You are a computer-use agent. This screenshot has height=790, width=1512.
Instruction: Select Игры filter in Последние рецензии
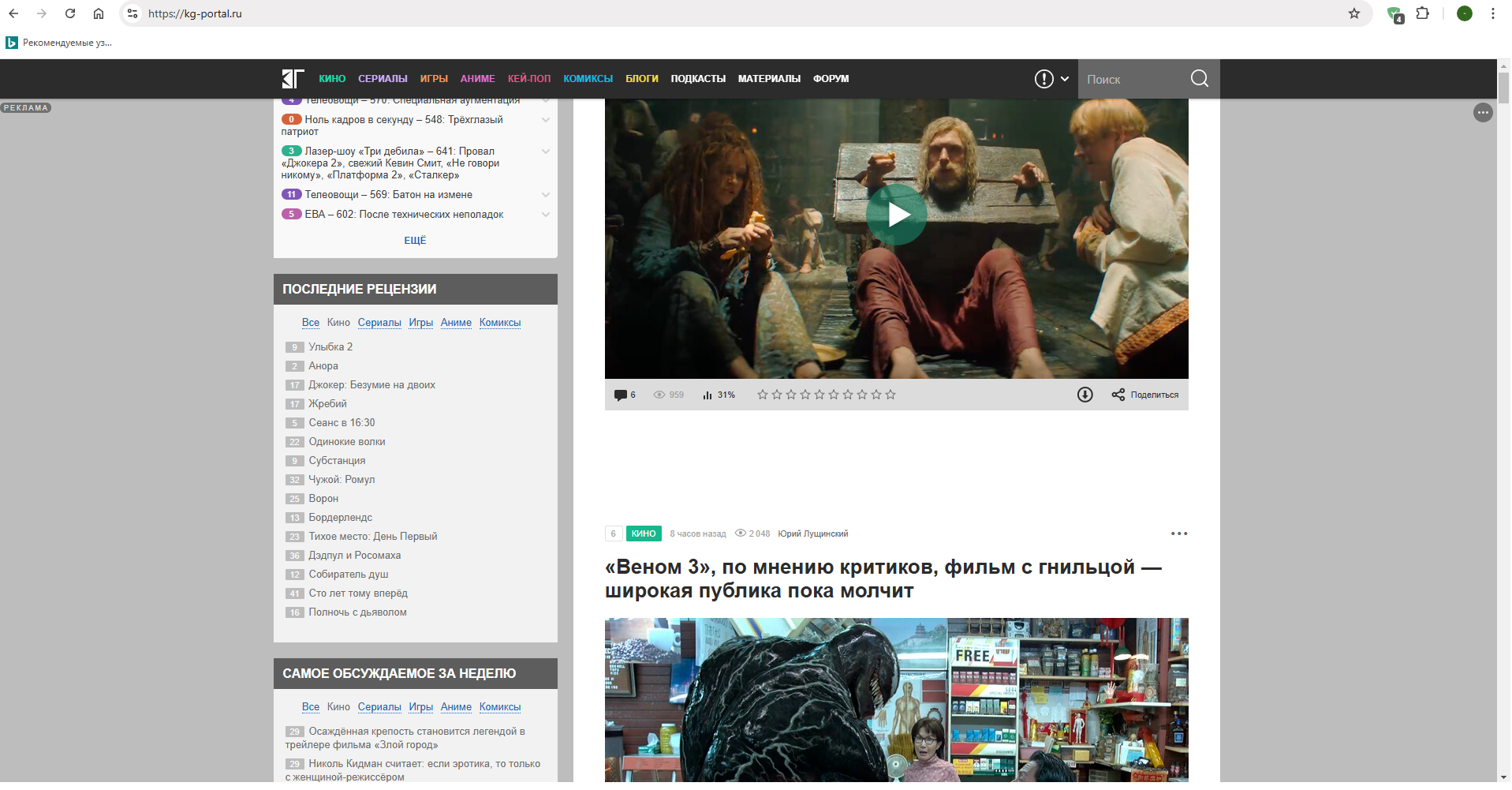click(x=421, y=323)
